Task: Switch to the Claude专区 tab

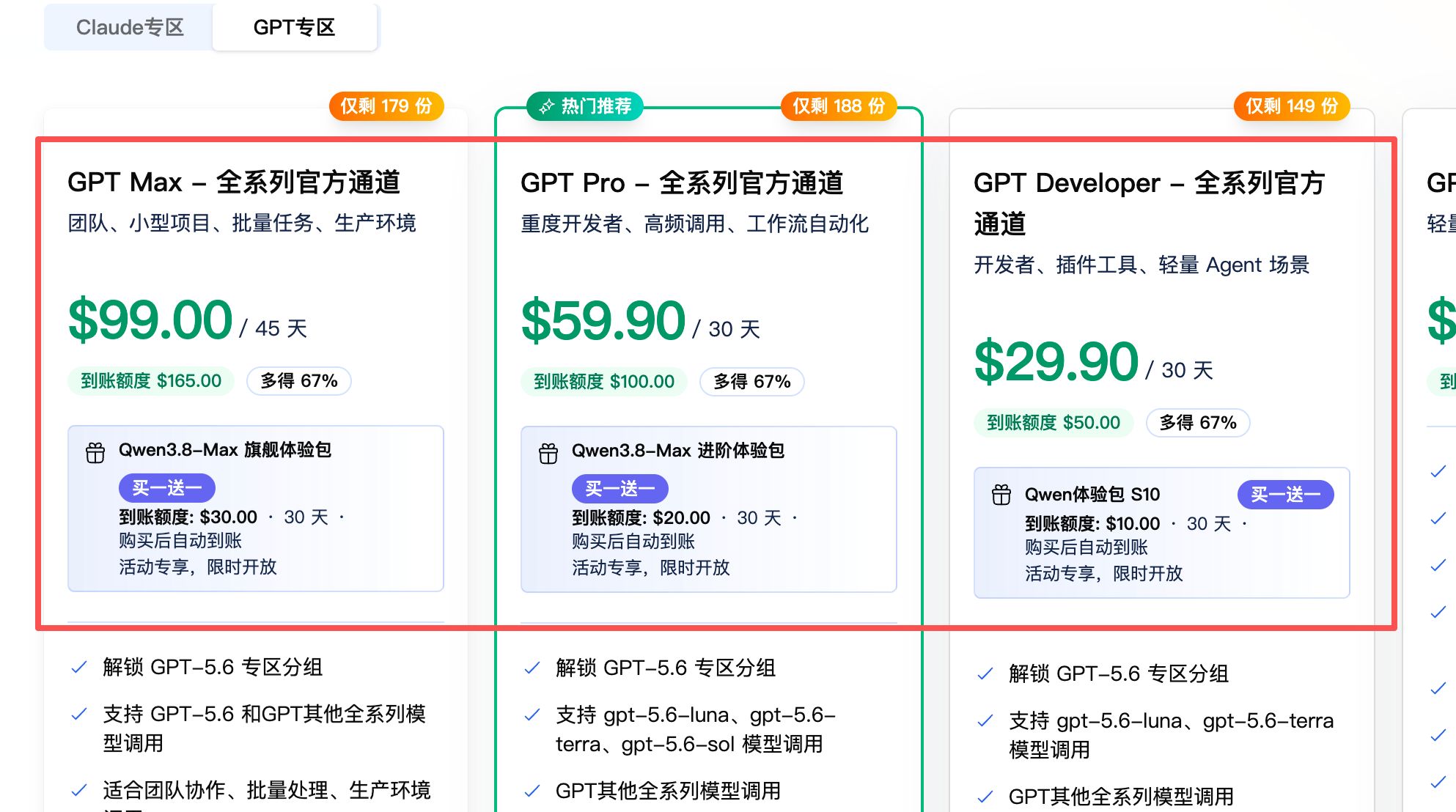Action: click(x=130, y=27)
